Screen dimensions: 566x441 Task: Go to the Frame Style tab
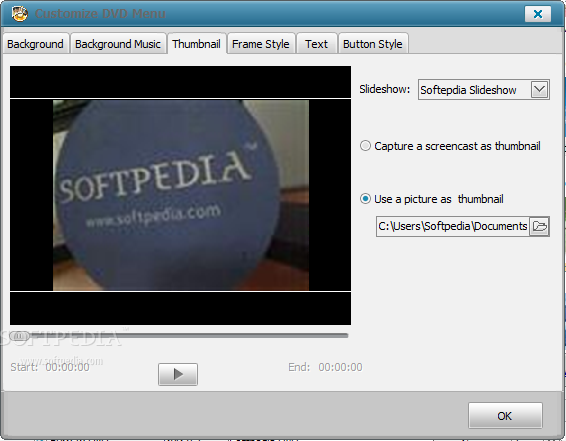coord(261,44)
